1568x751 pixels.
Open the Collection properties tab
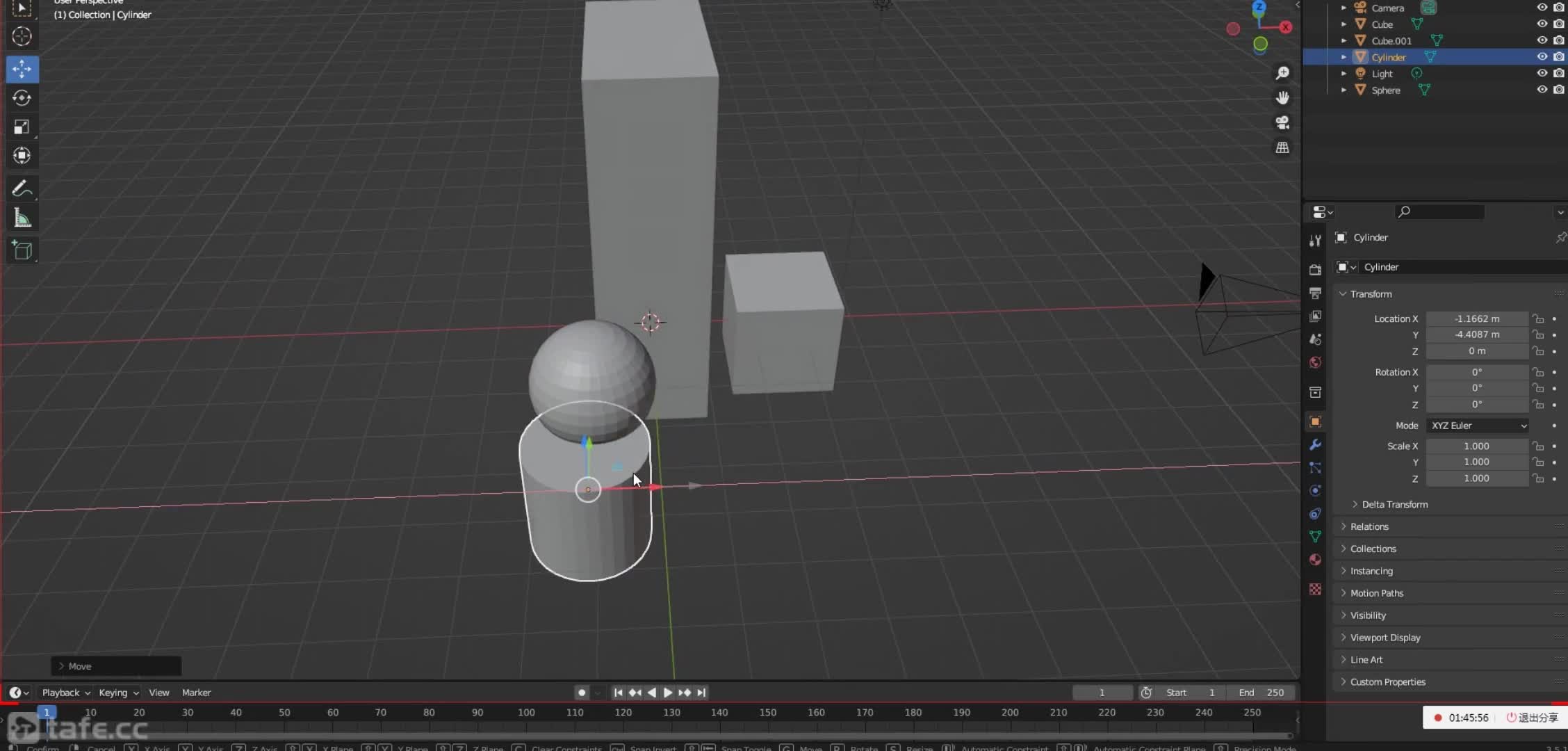coord(1315,392)
